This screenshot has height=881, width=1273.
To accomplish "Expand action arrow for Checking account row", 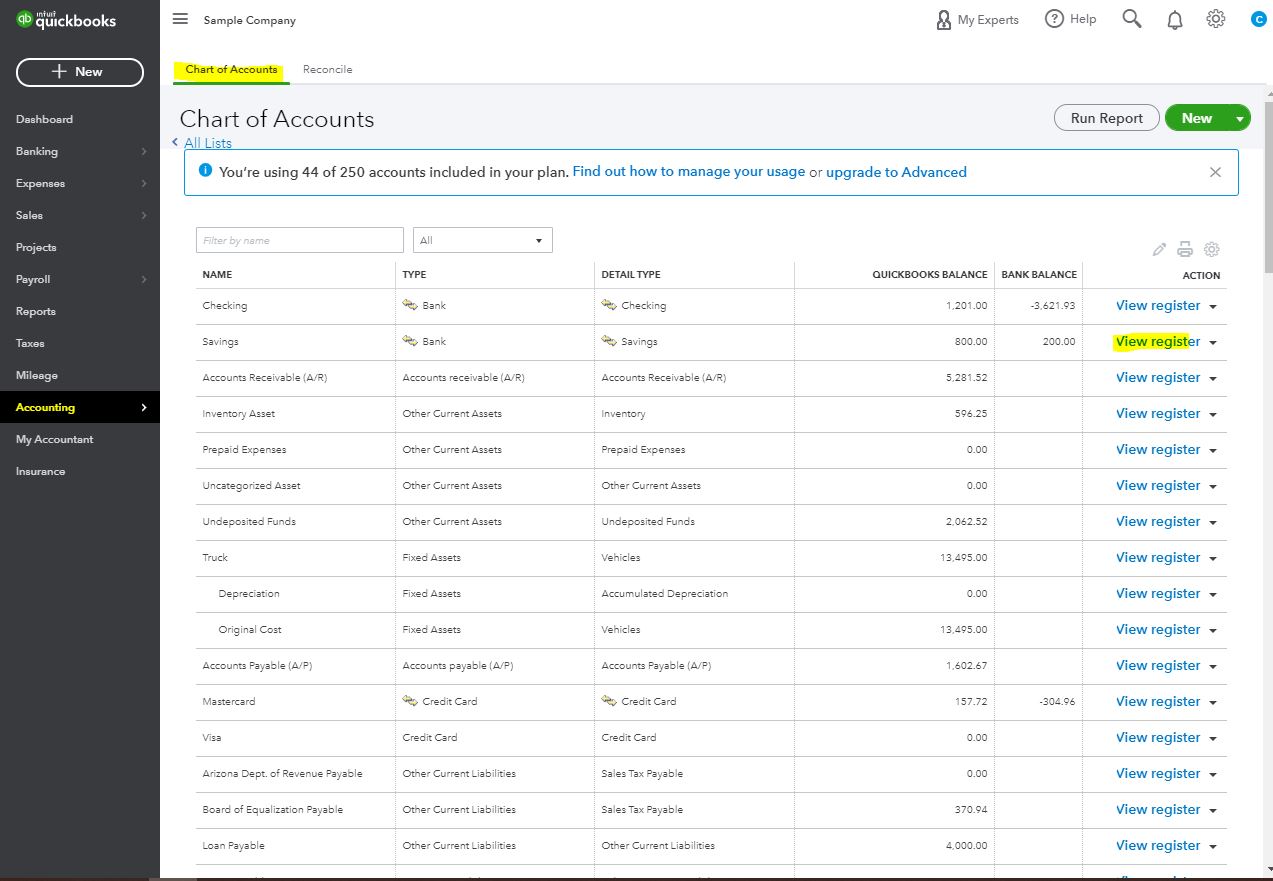I will coord(1213,307).
